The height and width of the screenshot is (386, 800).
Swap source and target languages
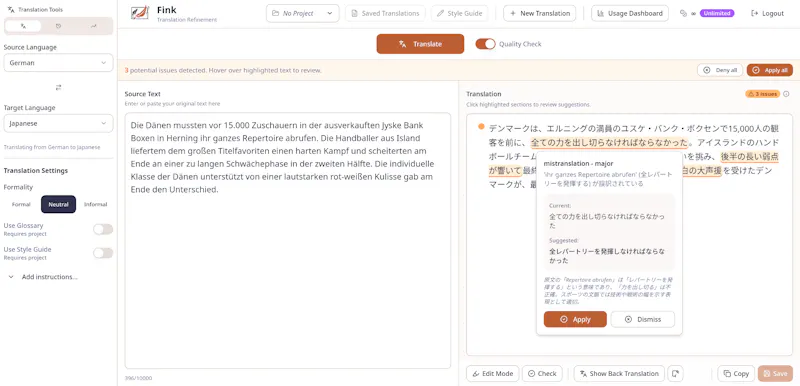tap(58, 87)
